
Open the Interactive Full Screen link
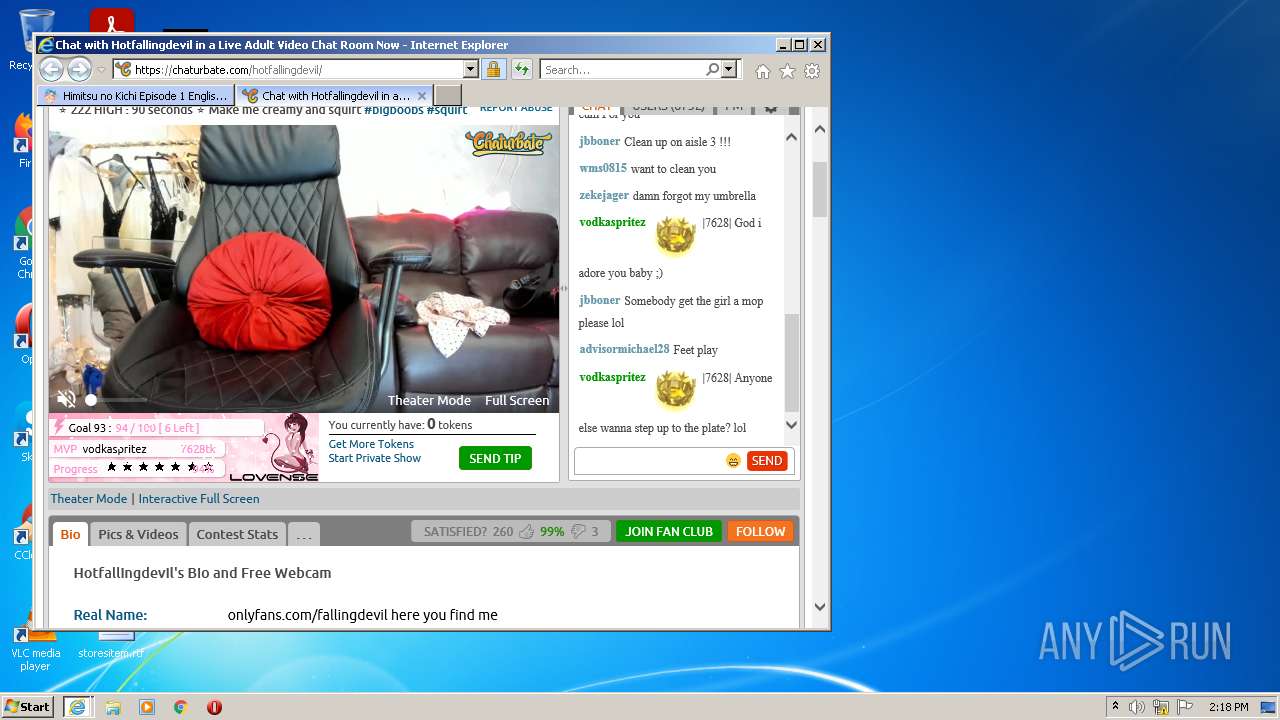pyautogui.click(x=199, y=498)
